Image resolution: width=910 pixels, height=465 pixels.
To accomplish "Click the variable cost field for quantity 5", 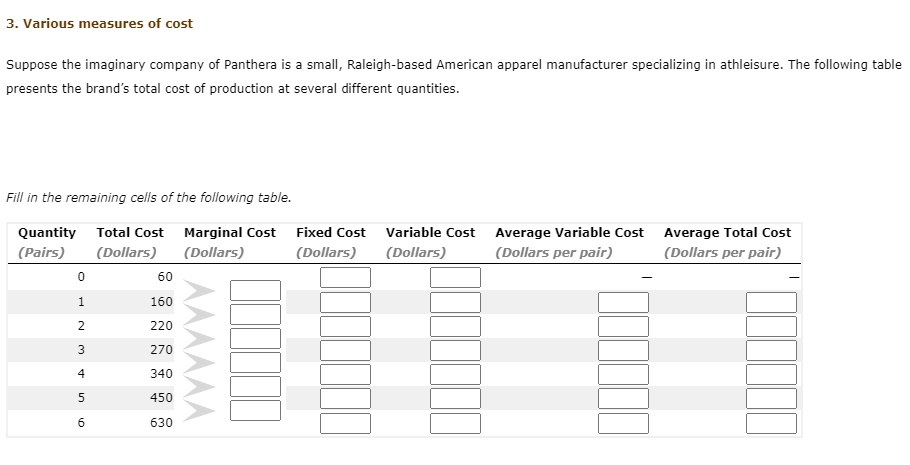I will pyautogui.click(x=455, y=398).
